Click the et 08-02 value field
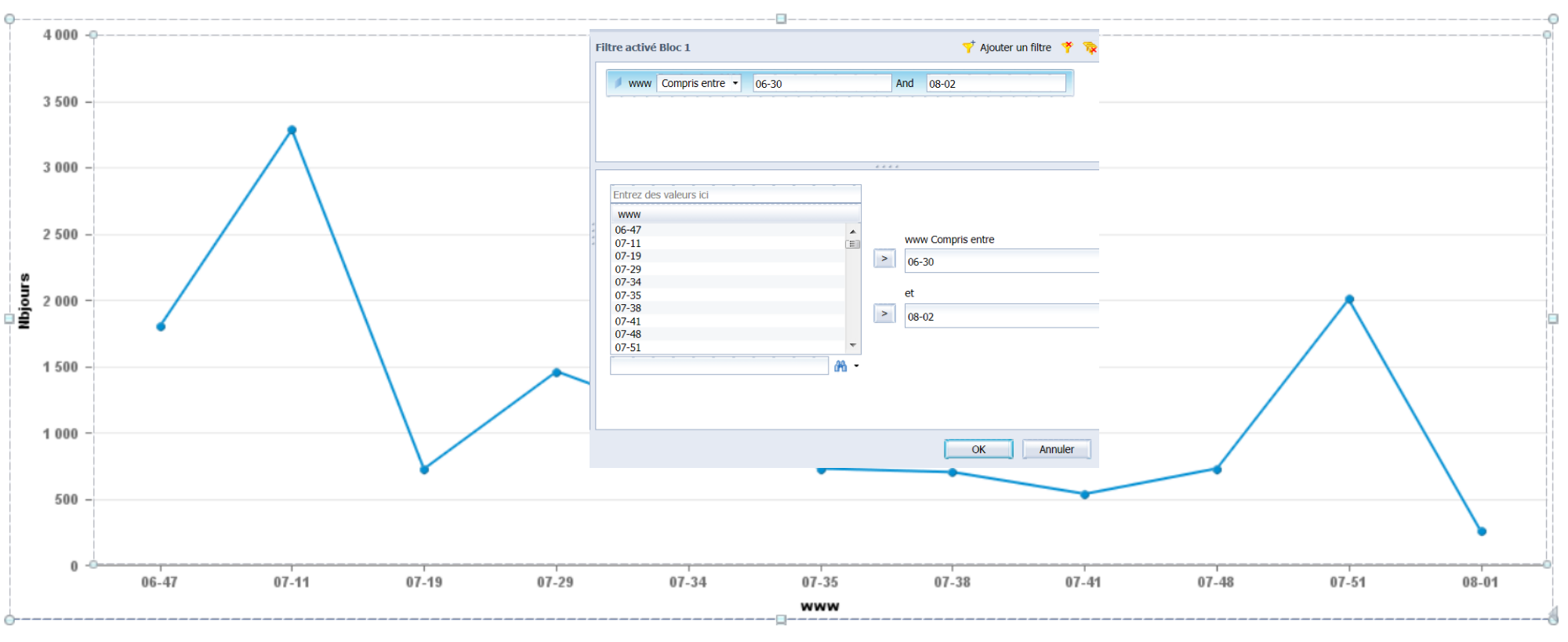This screenshot has width=1568, height=642. pos(1001,316)
